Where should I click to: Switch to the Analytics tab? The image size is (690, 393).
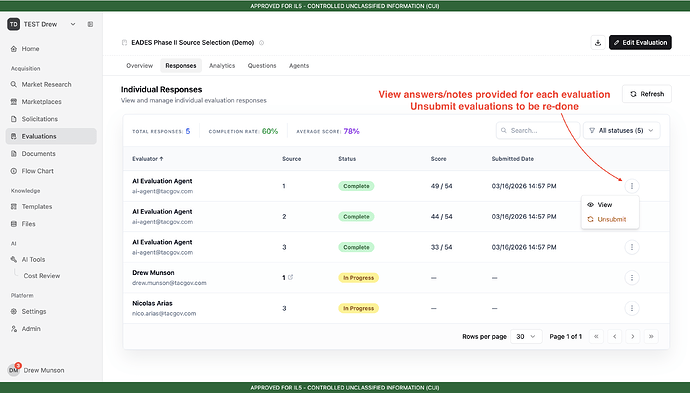[x=222, y=66]
